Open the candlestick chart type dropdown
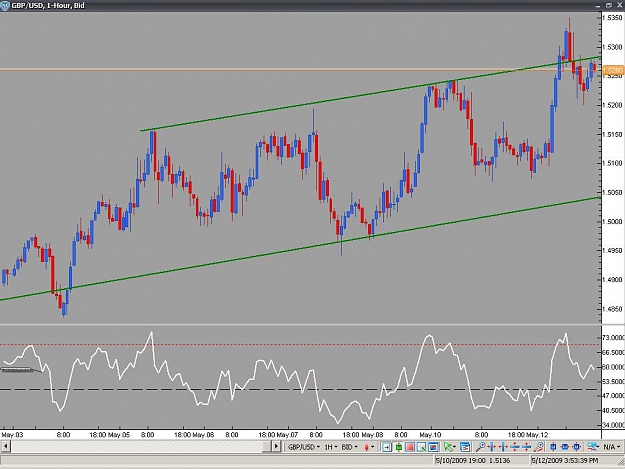This screenshot has height=469, width=625. [369, 447]
